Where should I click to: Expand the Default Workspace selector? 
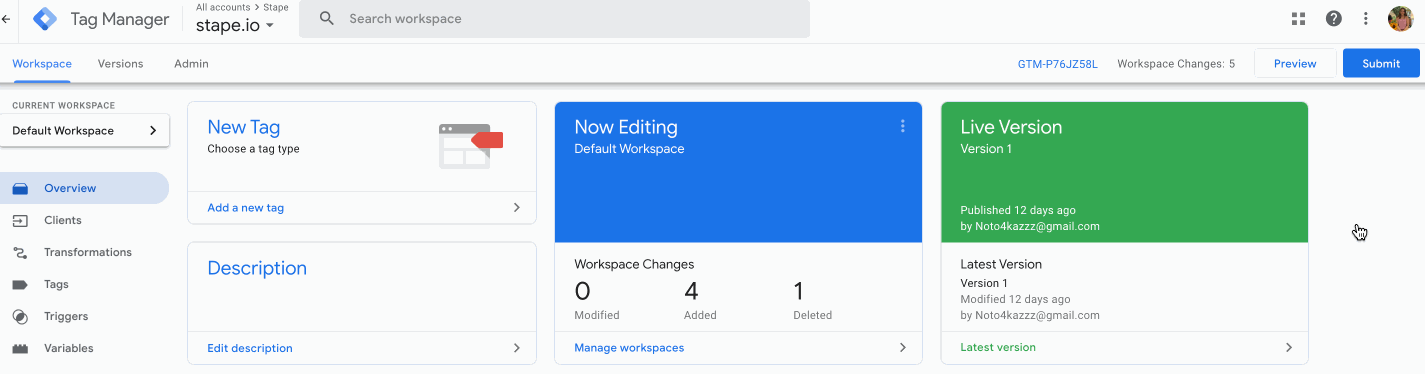click(x=85, y=130)
